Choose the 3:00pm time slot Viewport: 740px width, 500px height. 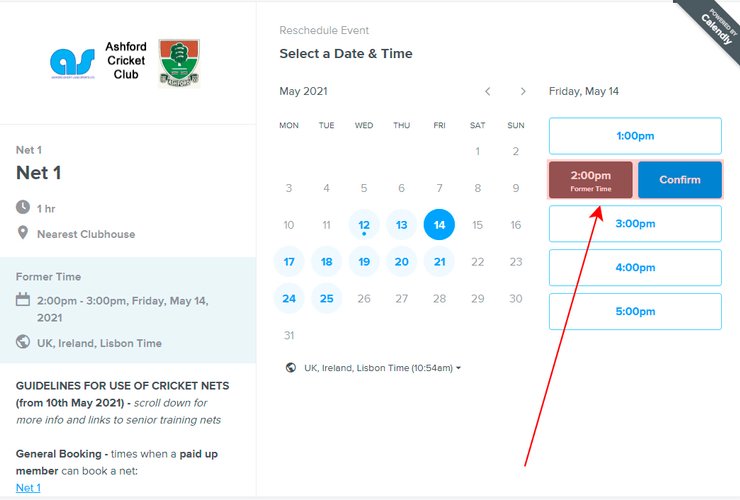(x=635, y=224)
